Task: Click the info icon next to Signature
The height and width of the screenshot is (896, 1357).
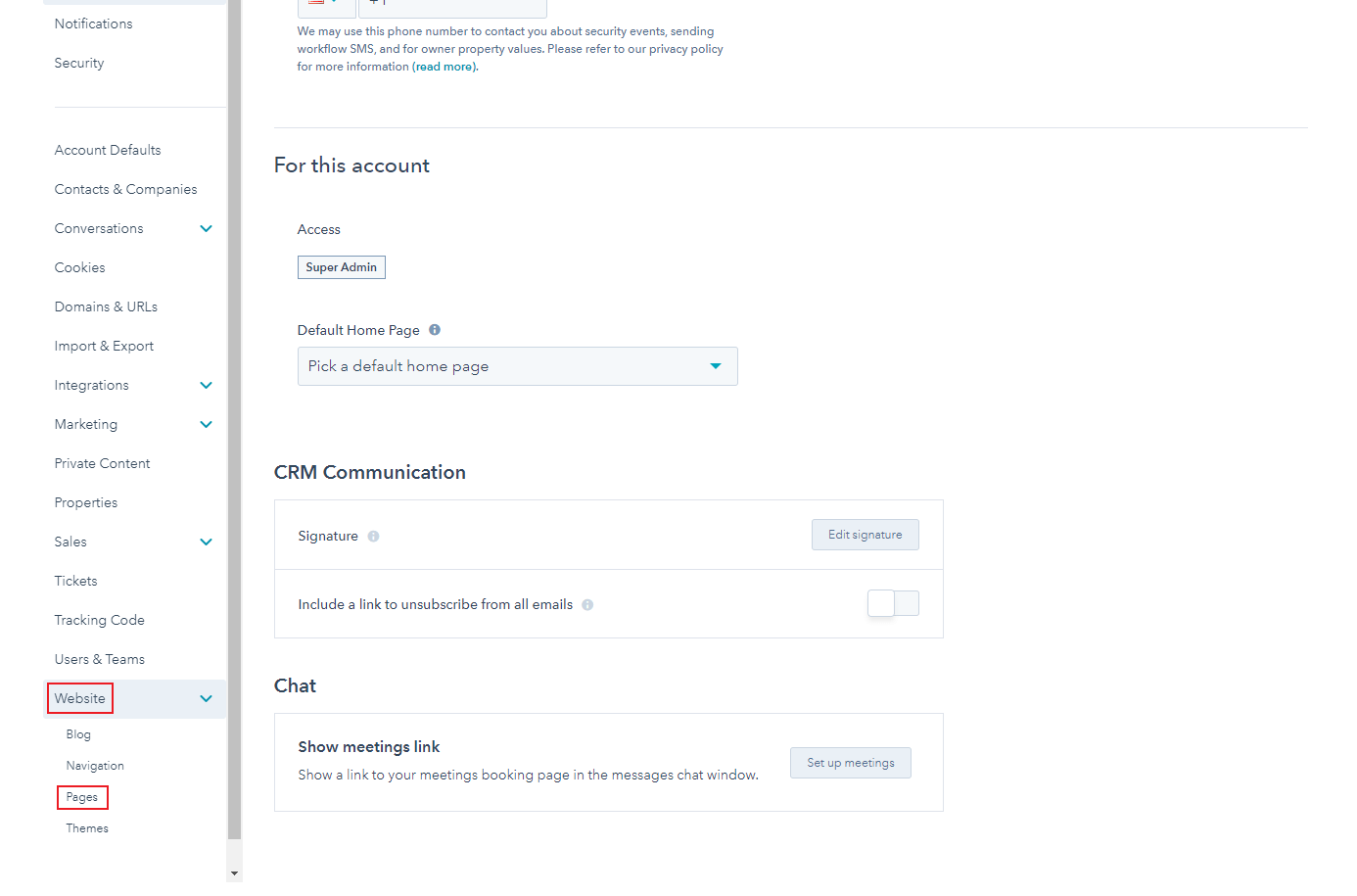Action: (373, 536)
